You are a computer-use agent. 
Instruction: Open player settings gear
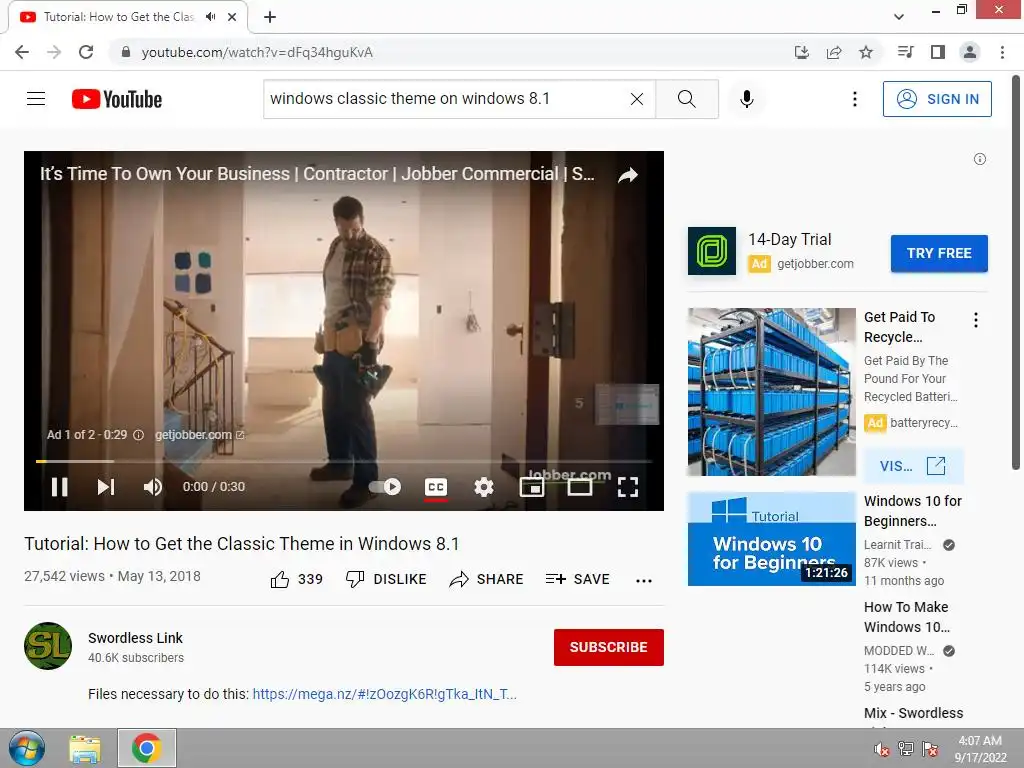click(483, 487)
